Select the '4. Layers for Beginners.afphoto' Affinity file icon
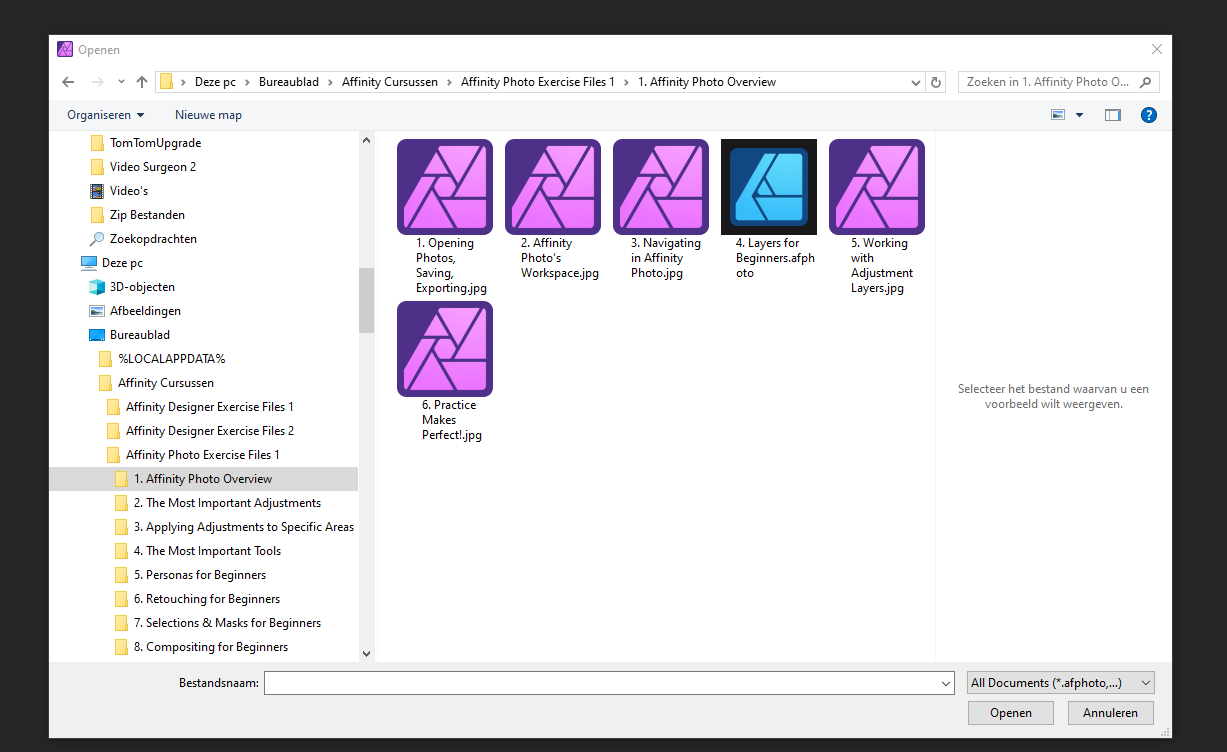Viewport: 1227px width, 752px height. point(768,187)
